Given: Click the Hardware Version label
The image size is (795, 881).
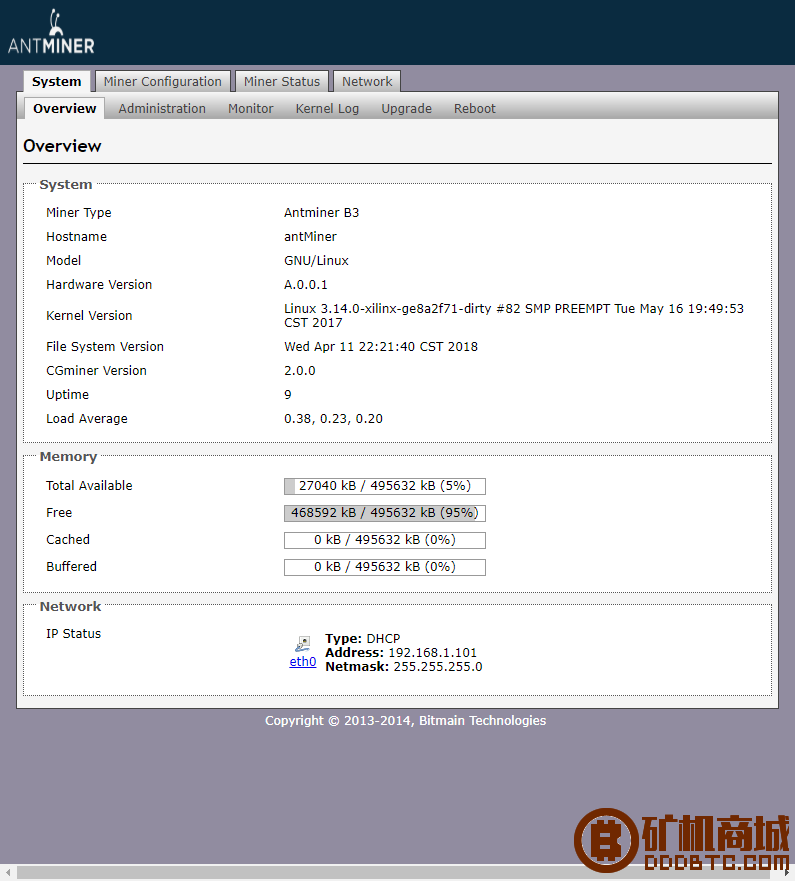Looking at the screenshot, I should coord(99,285).
